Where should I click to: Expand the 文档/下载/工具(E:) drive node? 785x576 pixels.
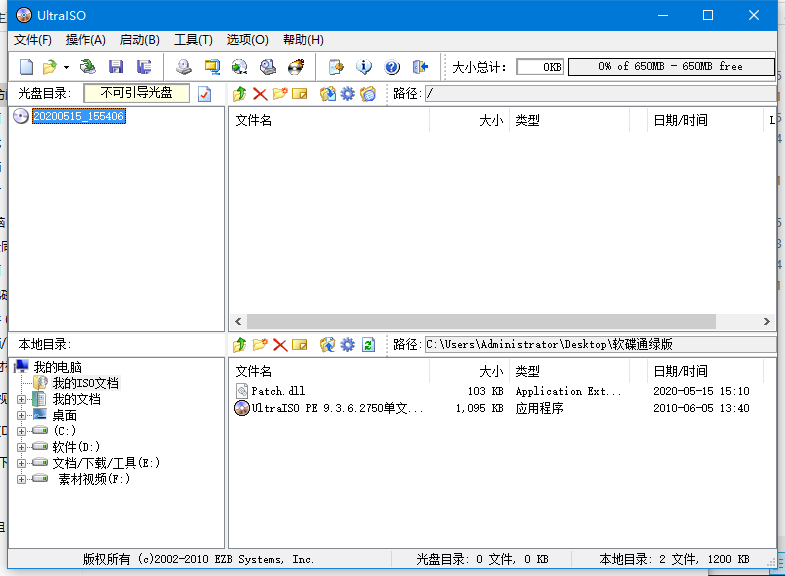pos(21,463)
